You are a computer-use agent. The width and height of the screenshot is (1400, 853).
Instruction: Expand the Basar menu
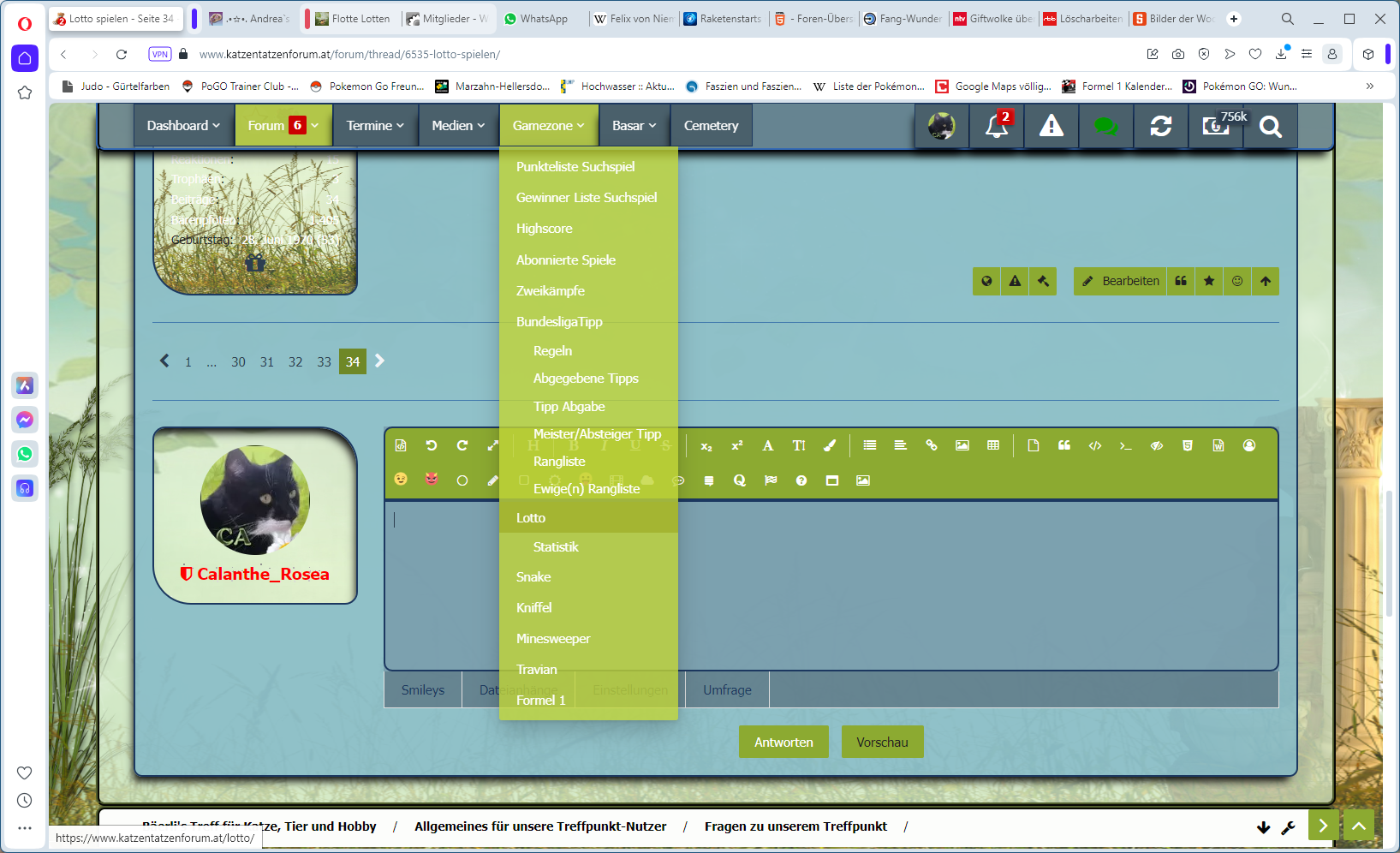634,126
